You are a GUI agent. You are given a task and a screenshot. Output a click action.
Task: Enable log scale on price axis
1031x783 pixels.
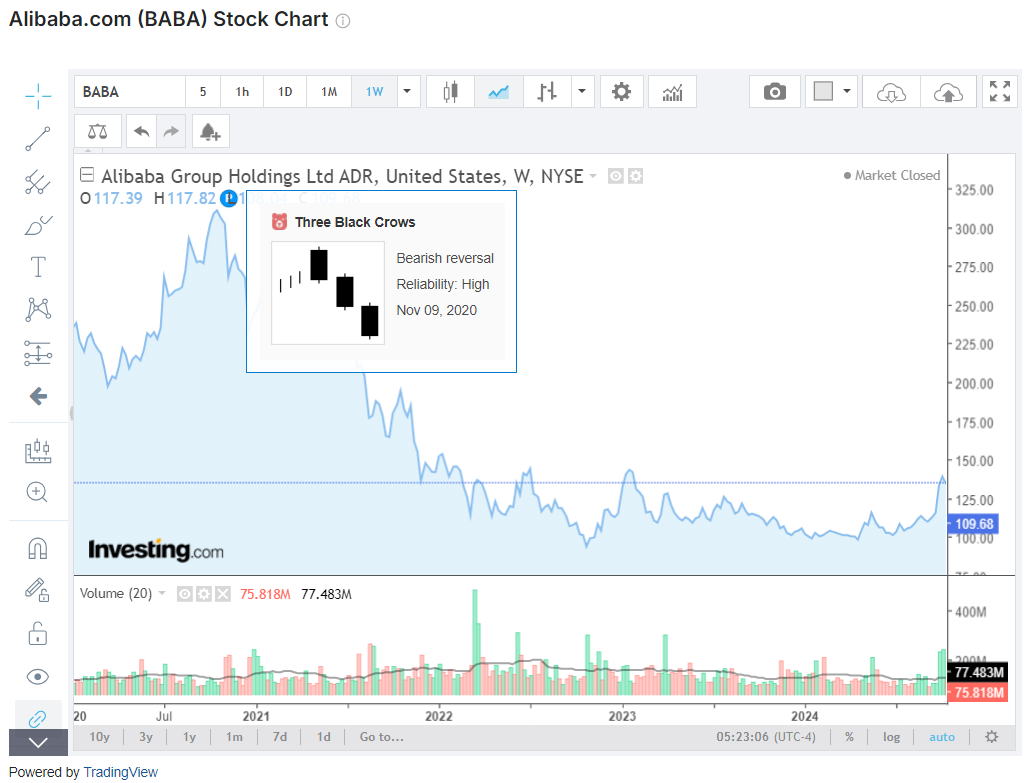click(891, 737)
